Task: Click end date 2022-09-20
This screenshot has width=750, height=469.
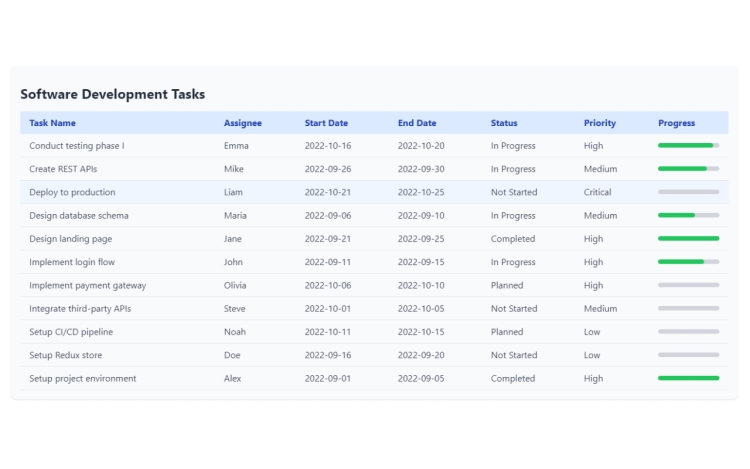Action: [421, 355]
